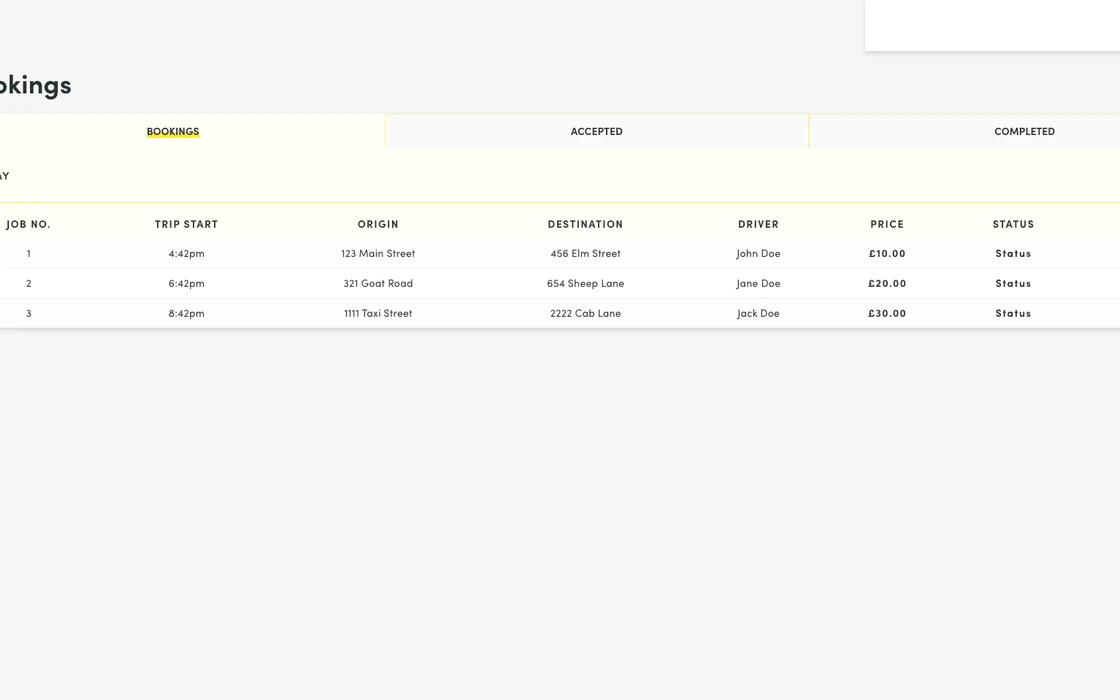The height and width of the screenshot is (700, 1120).
Task: Click the Job No. column header
Action: tap(29, 224)
